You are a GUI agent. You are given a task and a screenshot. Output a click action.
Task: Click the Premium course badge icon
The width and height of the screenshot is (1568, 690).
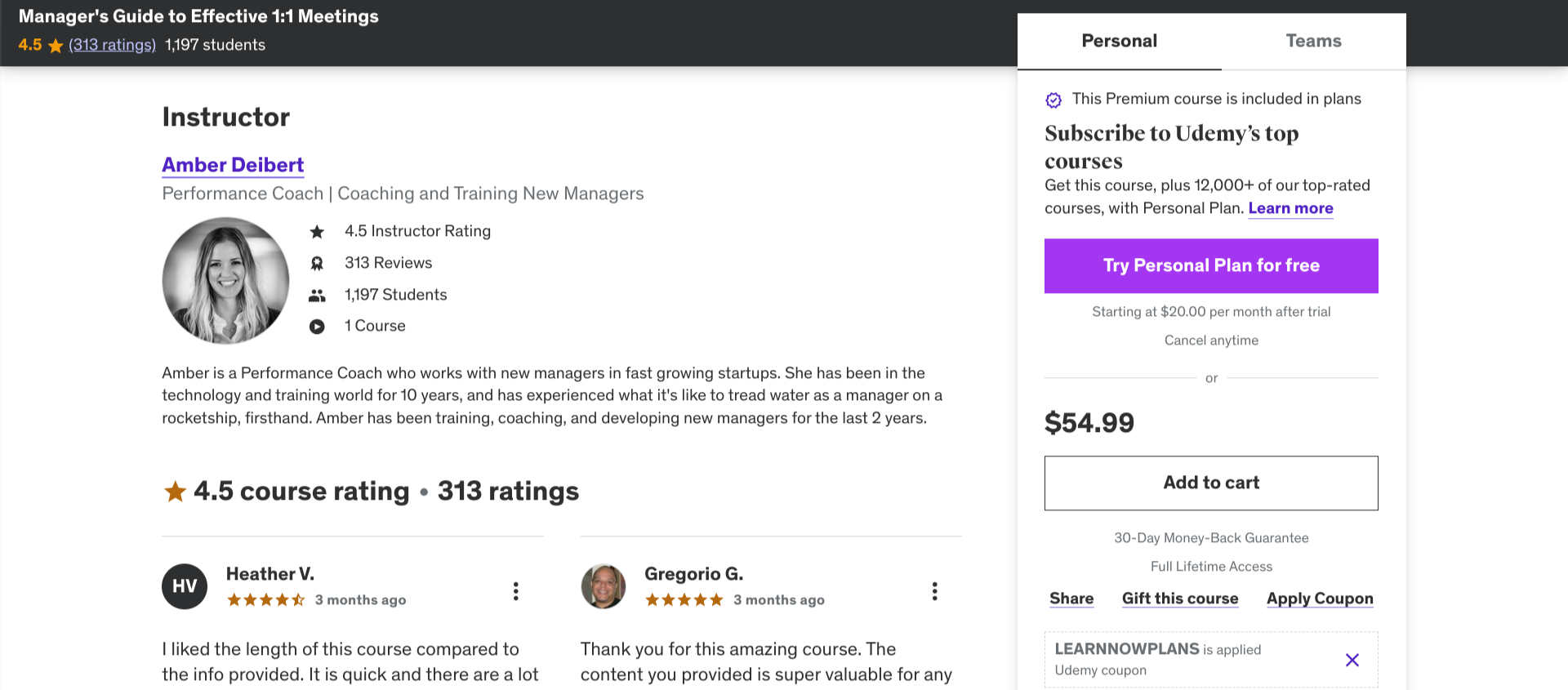(x=1053, y=100)
